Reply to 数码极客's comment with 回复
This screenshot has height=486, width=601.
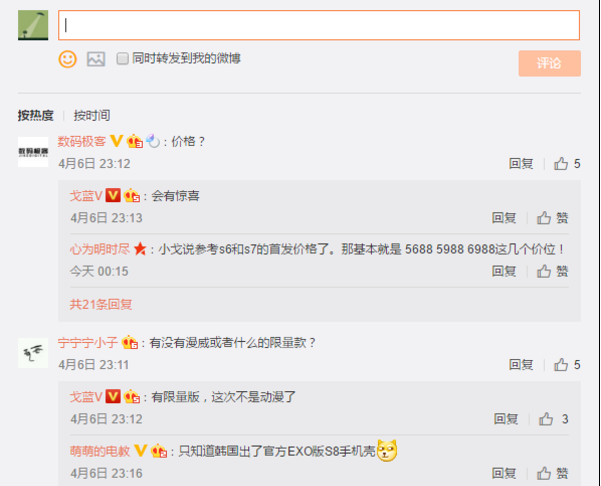[521, 164]
